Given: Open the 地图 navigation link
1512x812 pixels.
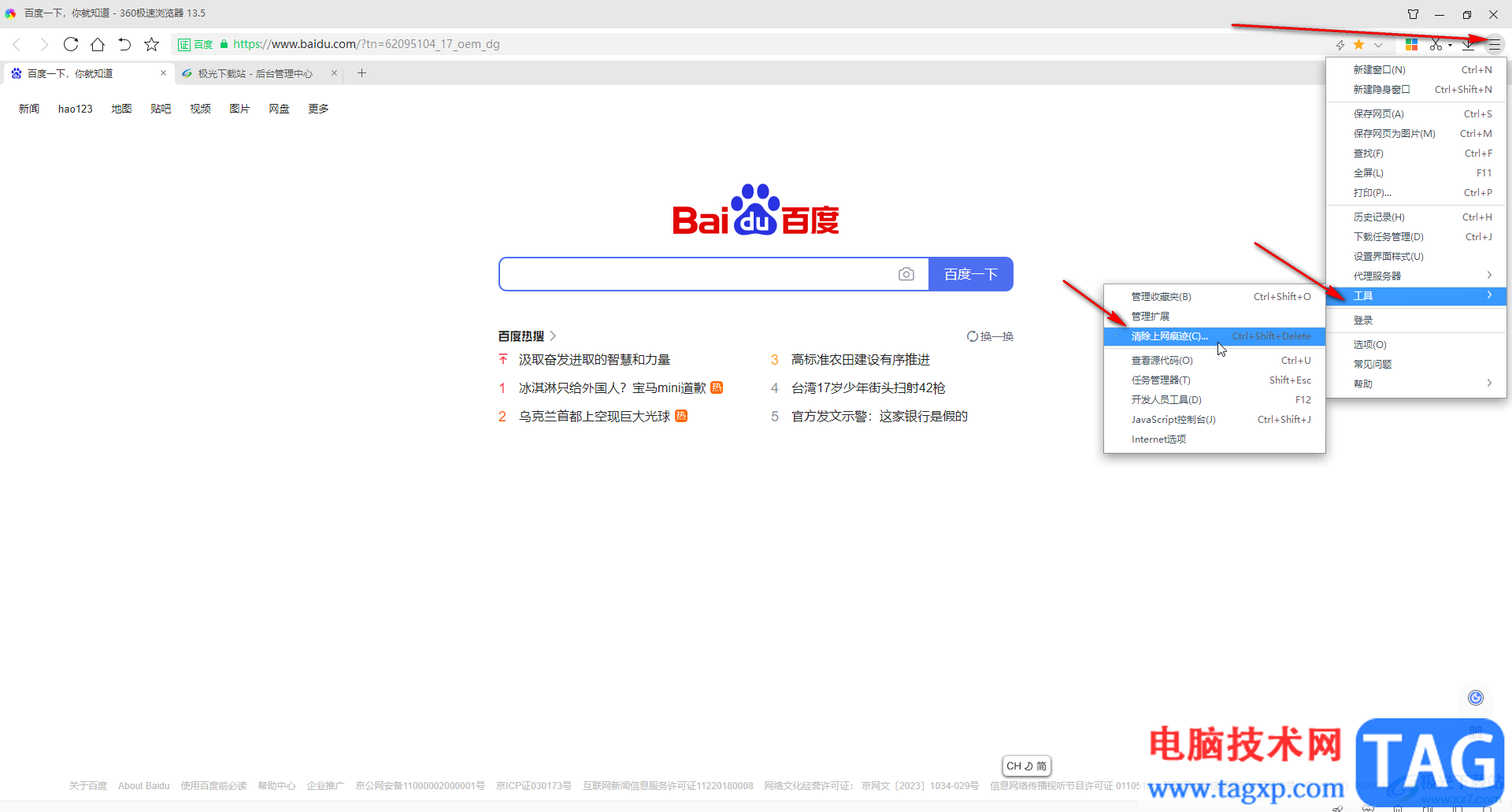Looking at the screenshot, I should click(121, 109).
